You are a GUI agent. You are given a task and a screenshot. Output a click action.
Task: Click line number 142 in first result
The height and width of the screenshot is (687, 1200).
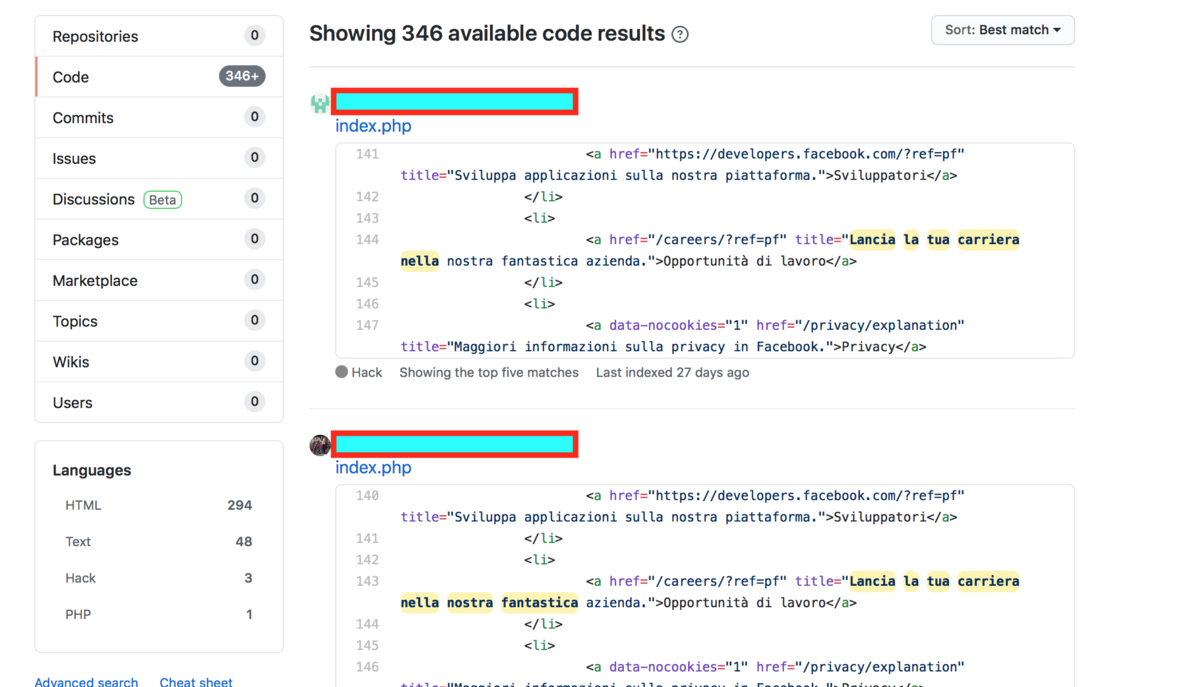(367, 197)
